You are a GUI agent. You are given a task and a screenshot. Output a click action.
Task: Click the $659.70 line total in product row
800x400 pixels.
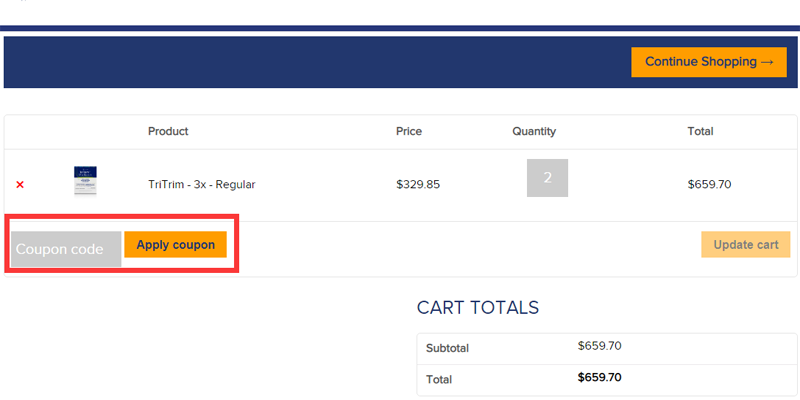click(710, 184)
